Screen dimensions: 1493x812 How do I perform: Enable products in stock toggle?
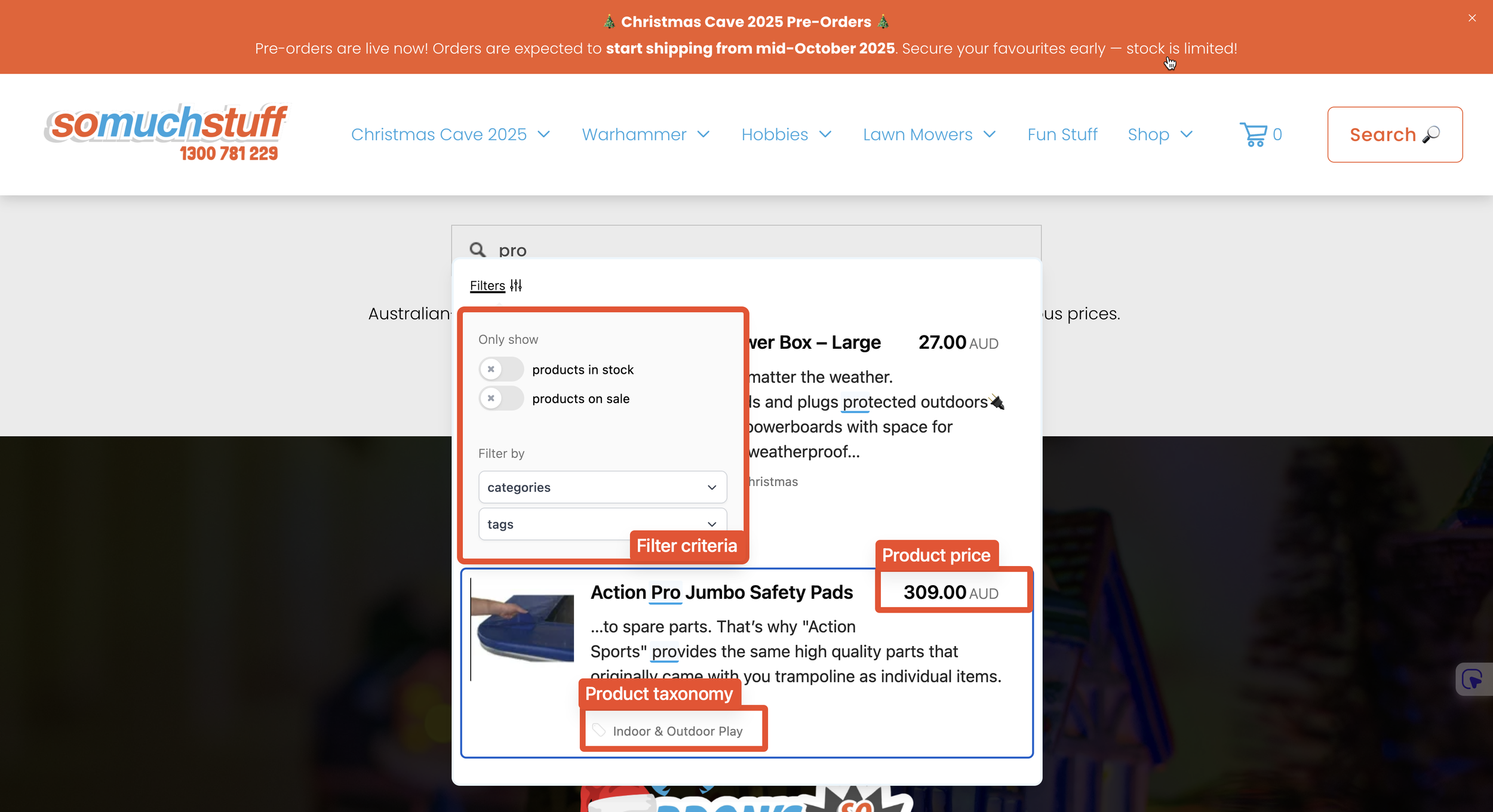(x=501, y=369)
